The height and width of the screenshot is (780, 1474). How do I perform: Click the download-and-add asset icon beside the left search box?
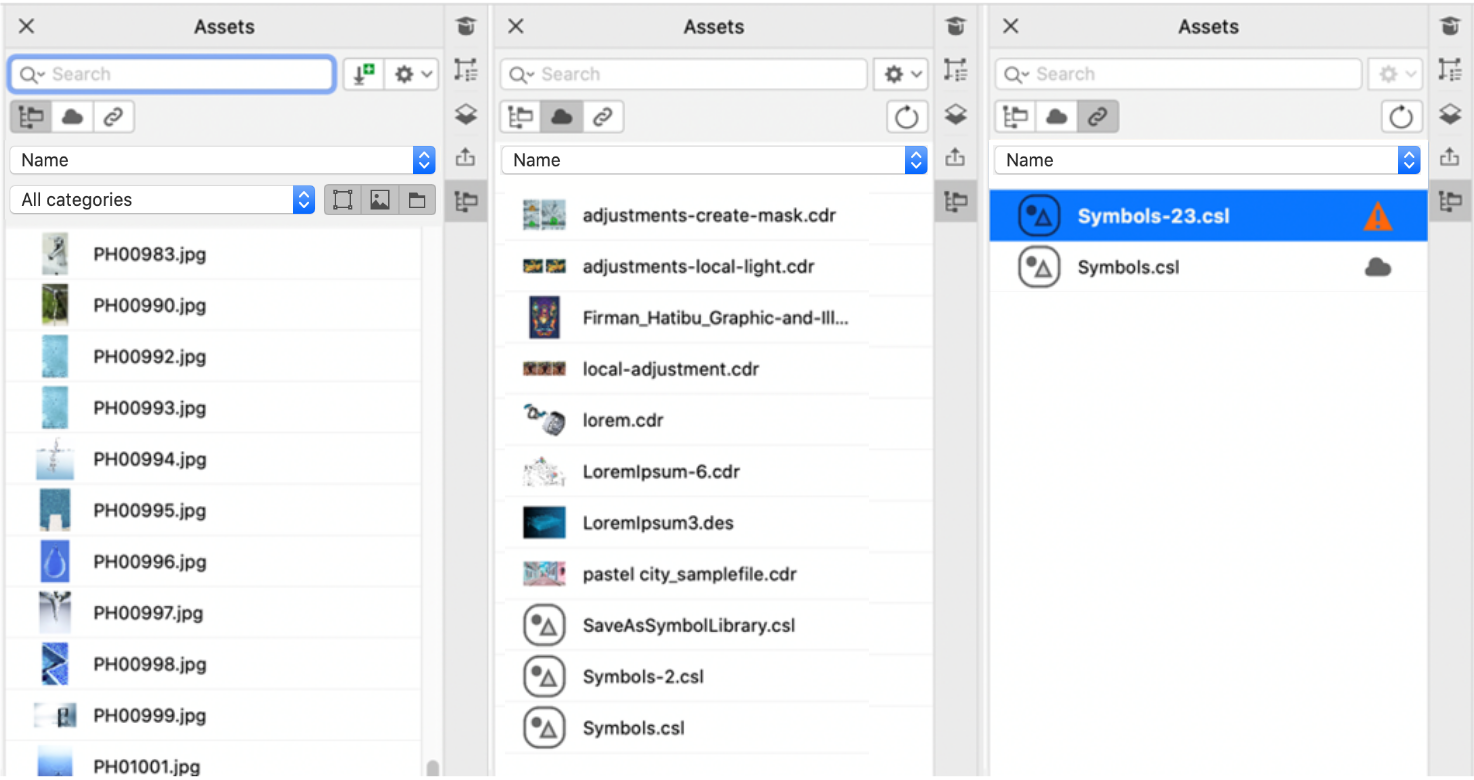coord(363,74)
